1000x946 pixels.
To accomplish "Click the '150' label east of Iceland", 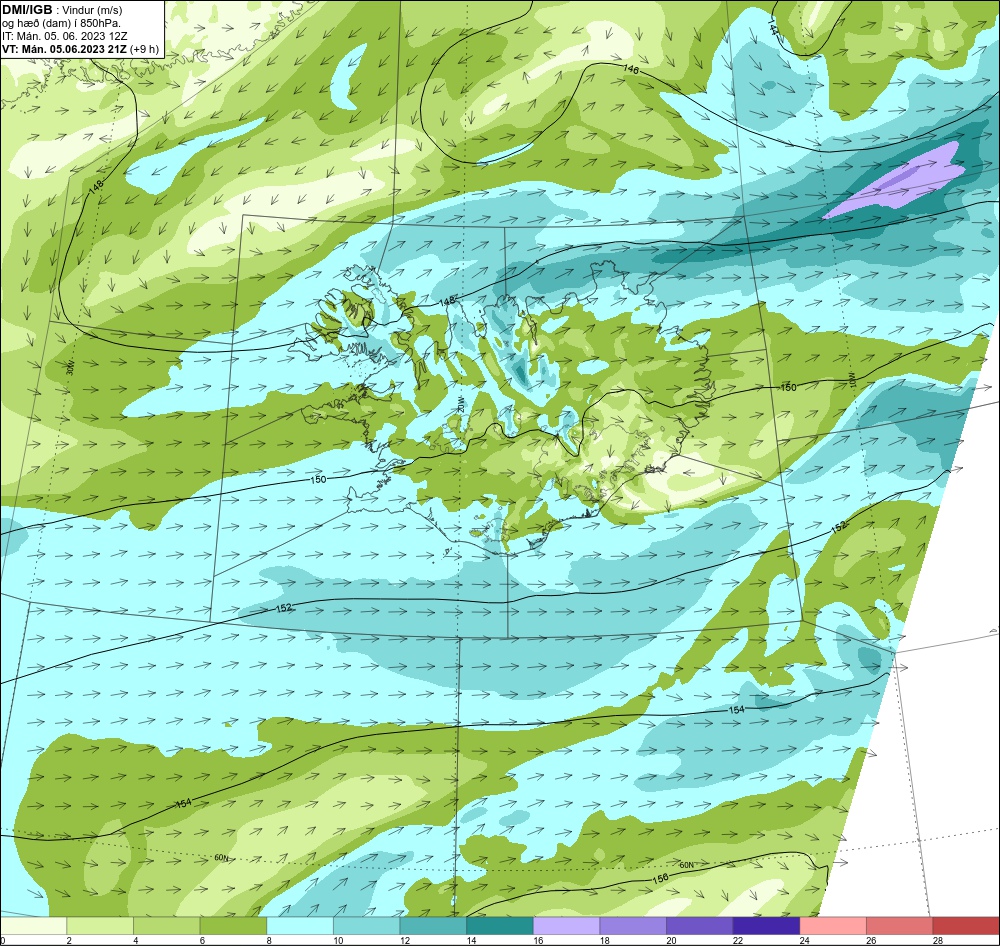I will pyautogui.click(x=789, y=387).
